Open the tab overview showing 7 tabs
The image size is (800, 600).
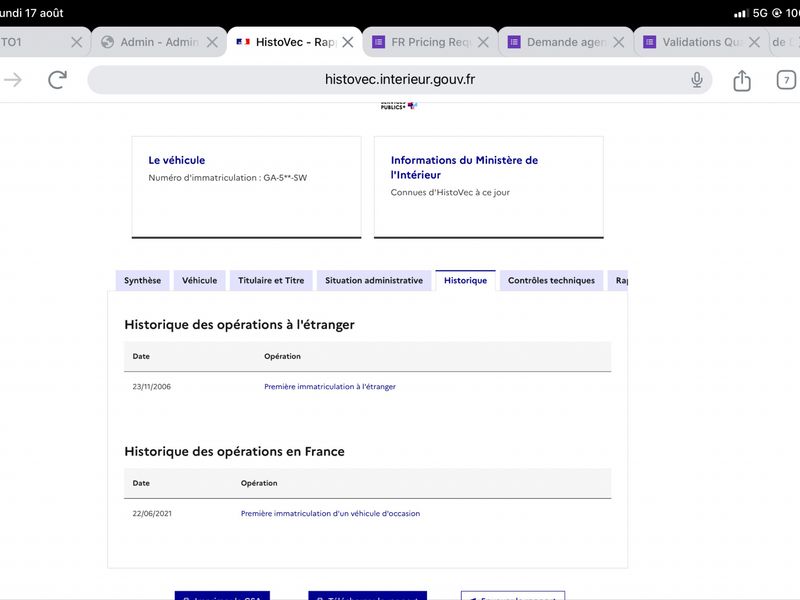tap(786, 80)
